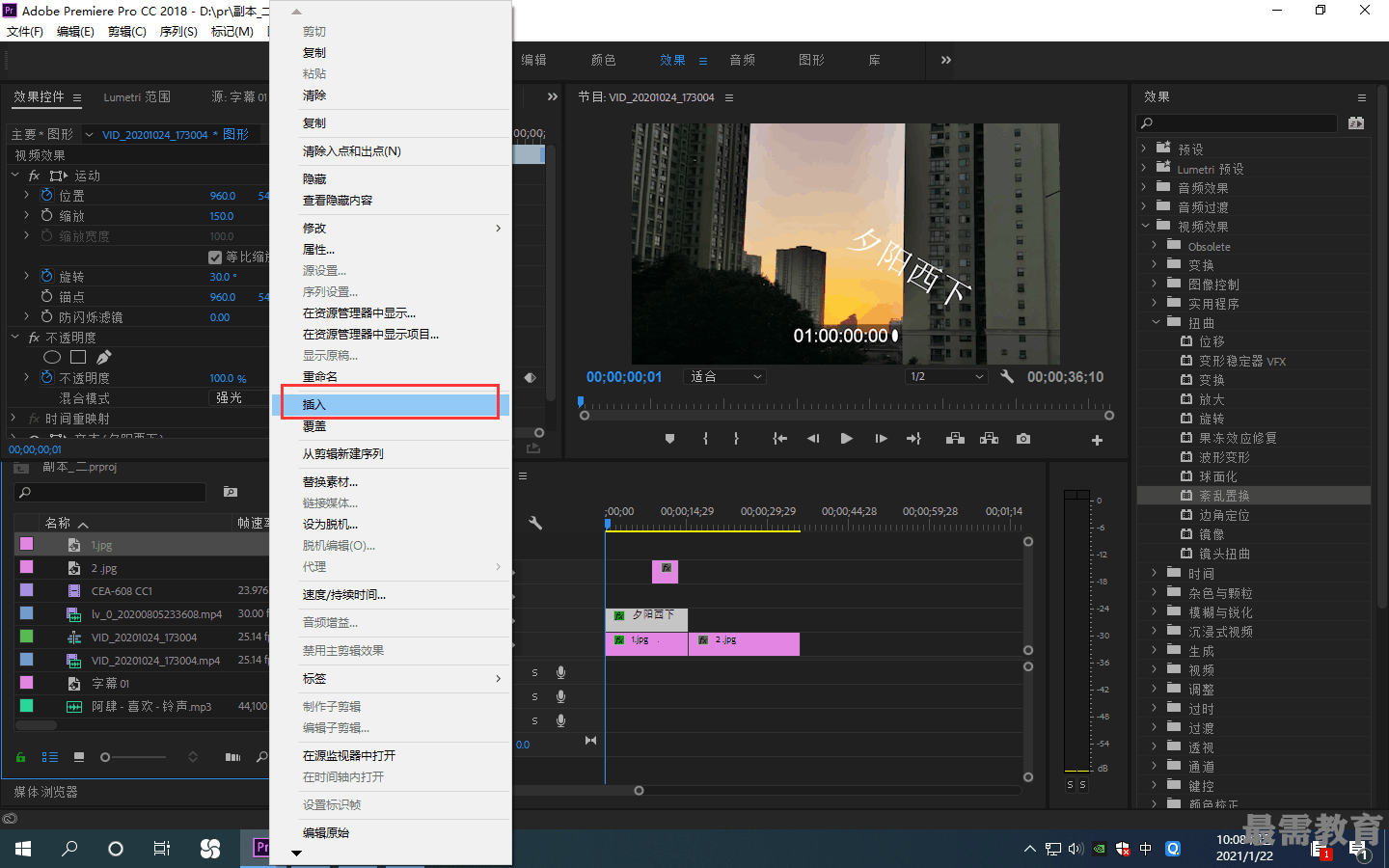Switch project panel to list view

tap(50, 757)
